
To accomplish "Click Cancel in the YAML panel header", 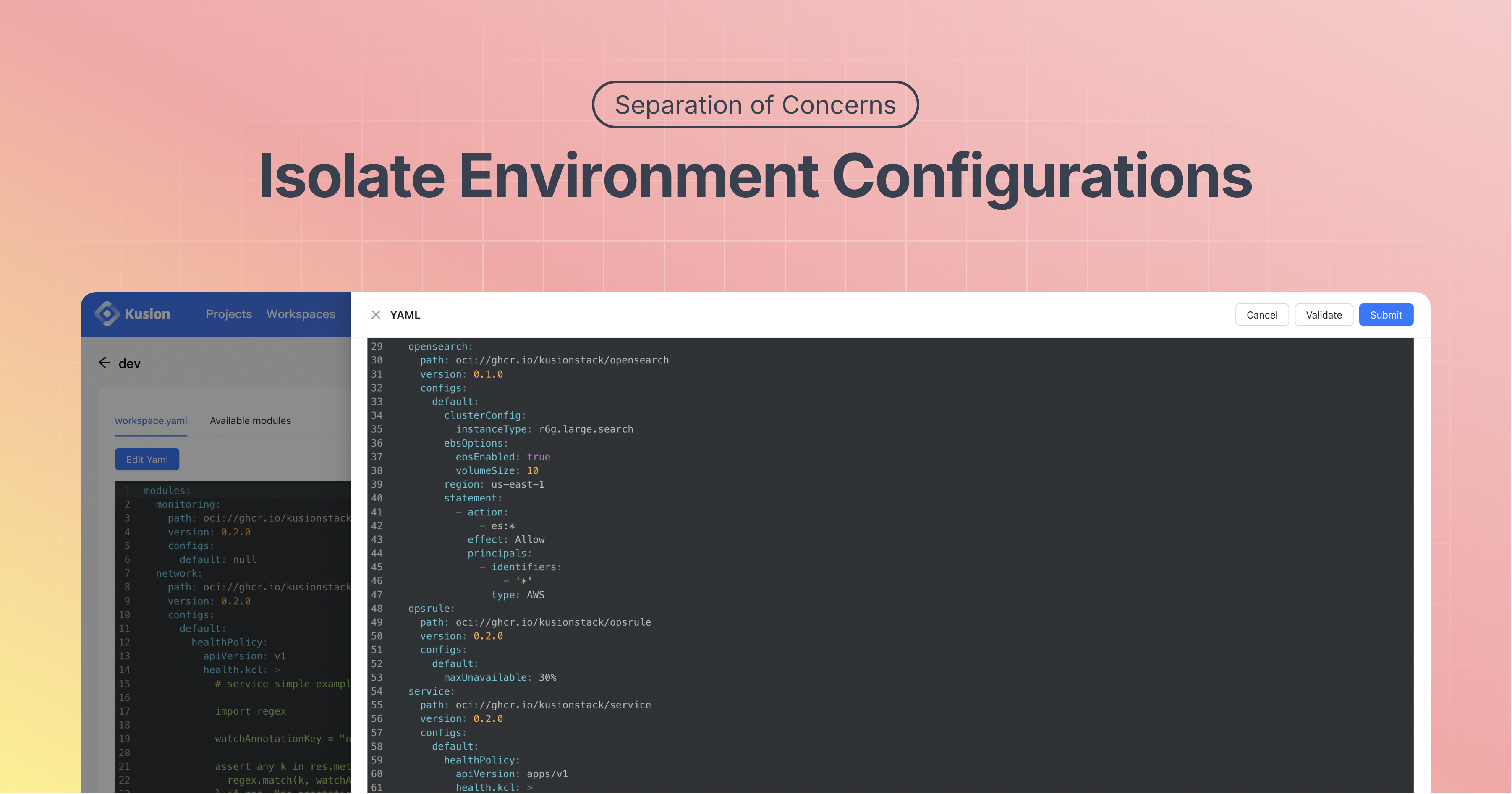I will 1262,315.
